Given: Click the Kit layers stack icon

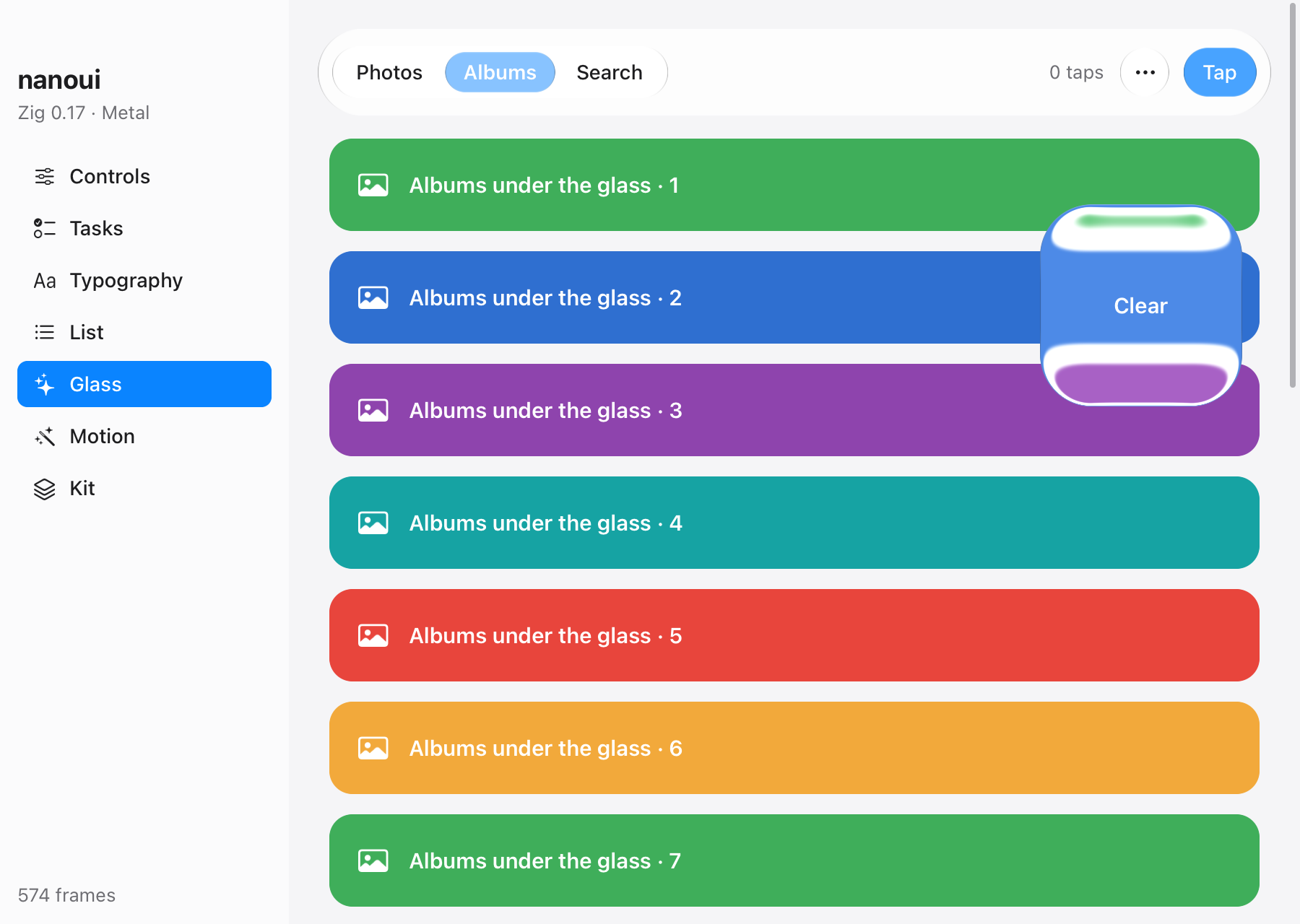Looking at the screenshot, I should coord(45,489).
